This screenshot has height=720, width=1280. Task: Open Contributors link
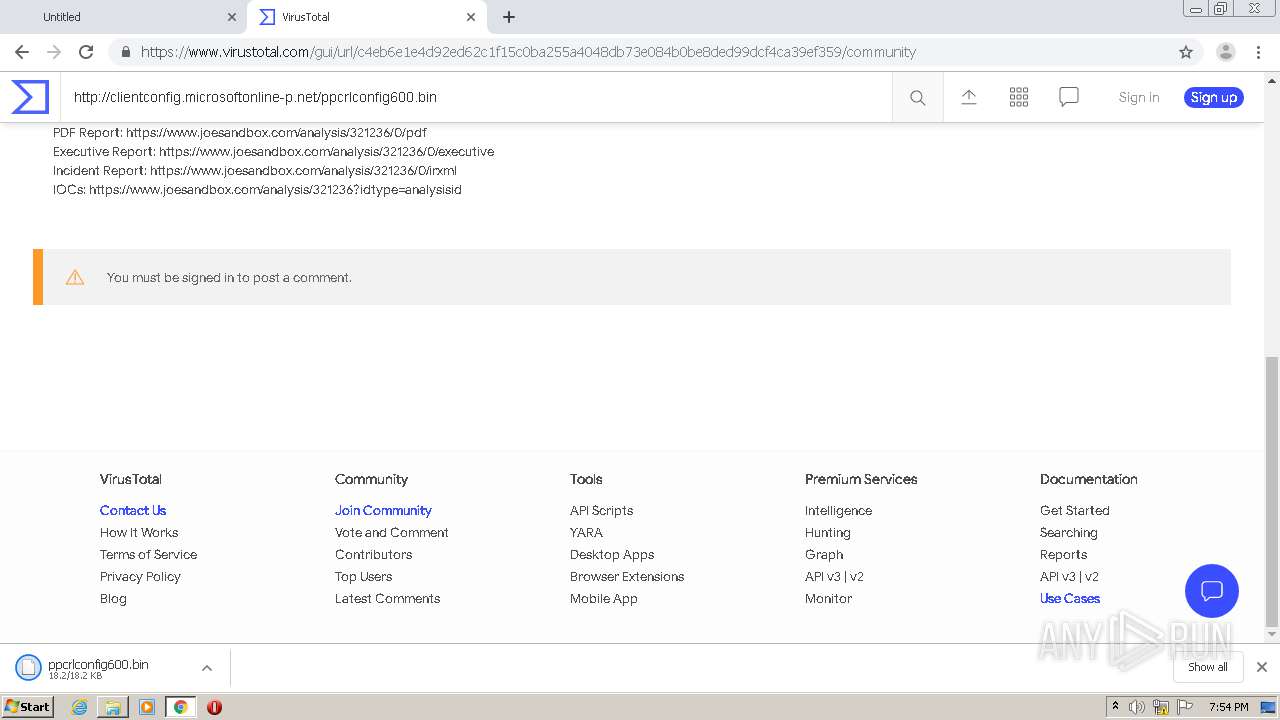373,554
